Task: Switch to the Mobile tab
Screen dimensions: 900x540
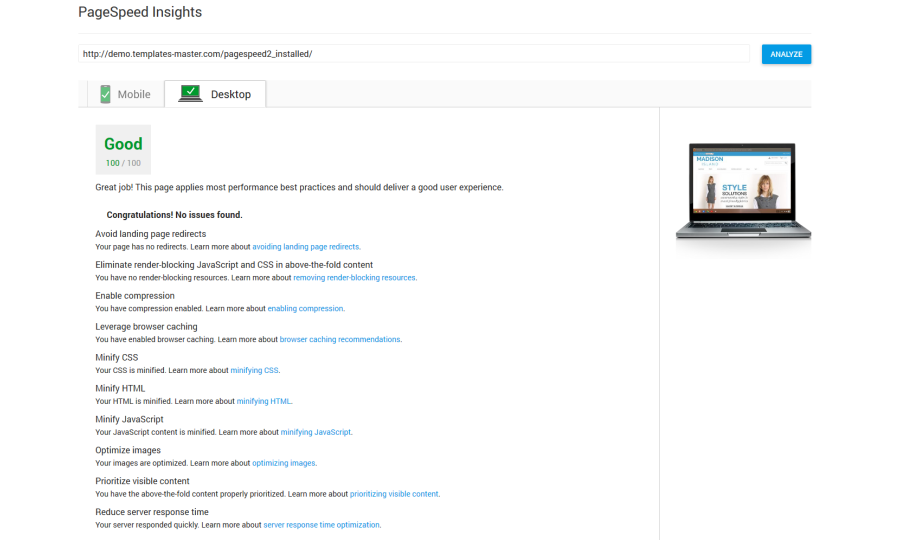Action: tap(125, 94)
